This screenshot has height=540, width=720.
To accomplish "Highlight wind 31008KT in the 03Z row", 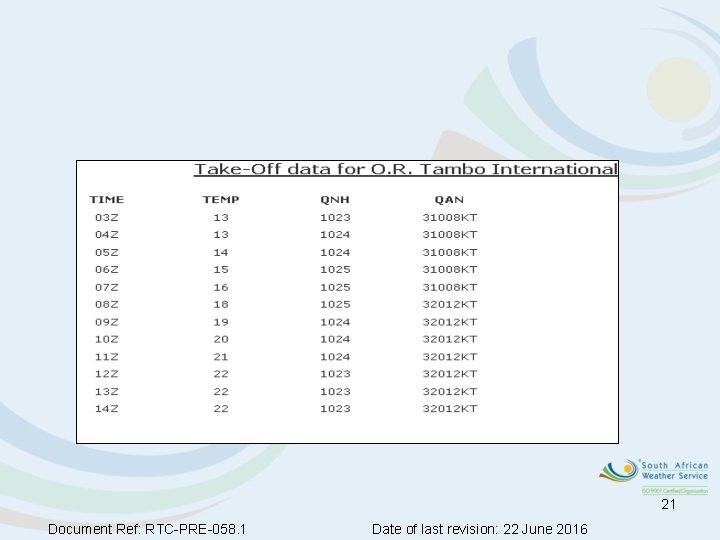I will pyautogui.click(x=450, y=217).
